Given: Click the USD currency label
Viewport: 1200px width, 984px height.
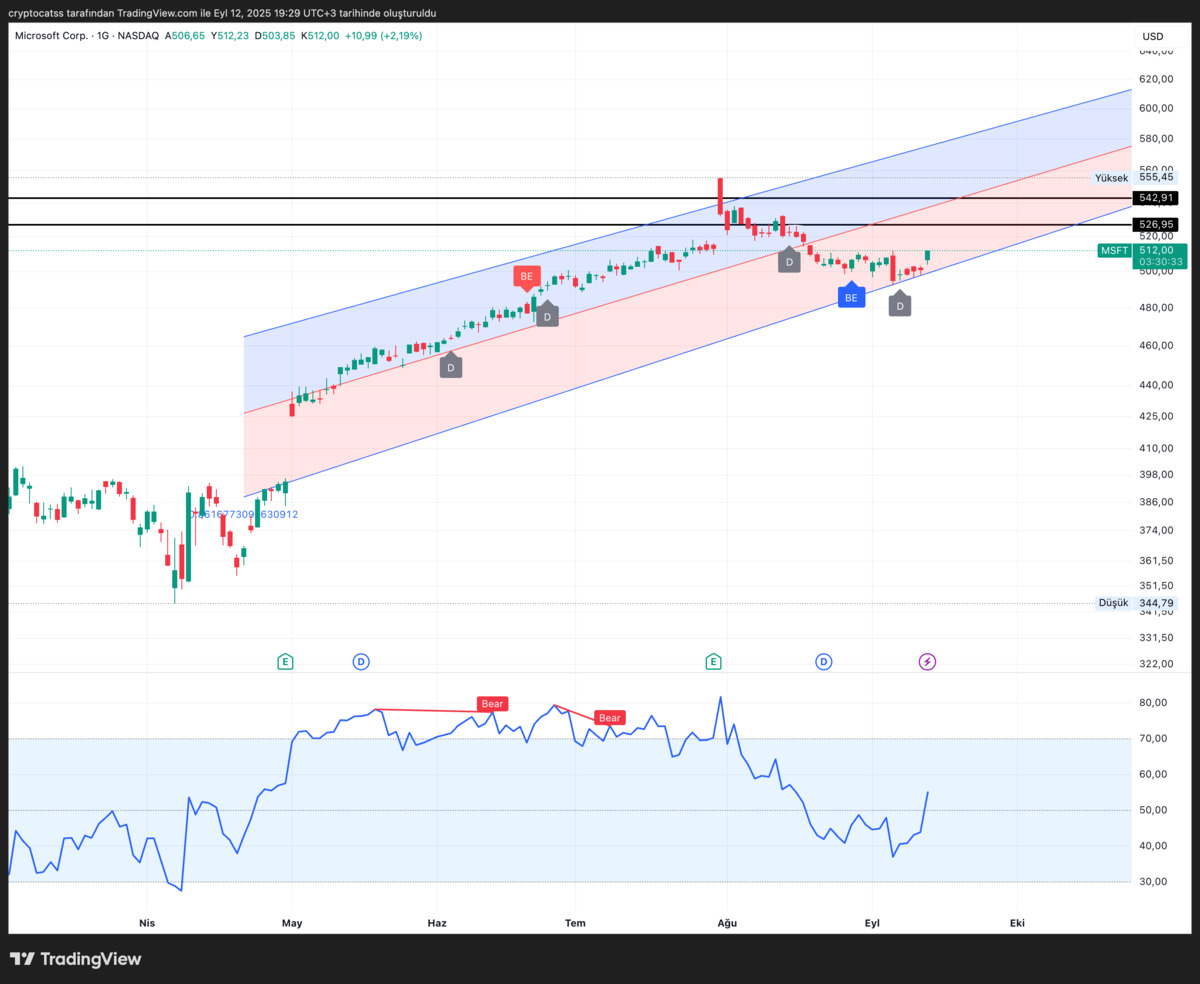Looking at the screenshot, I should click(1153, 36).
